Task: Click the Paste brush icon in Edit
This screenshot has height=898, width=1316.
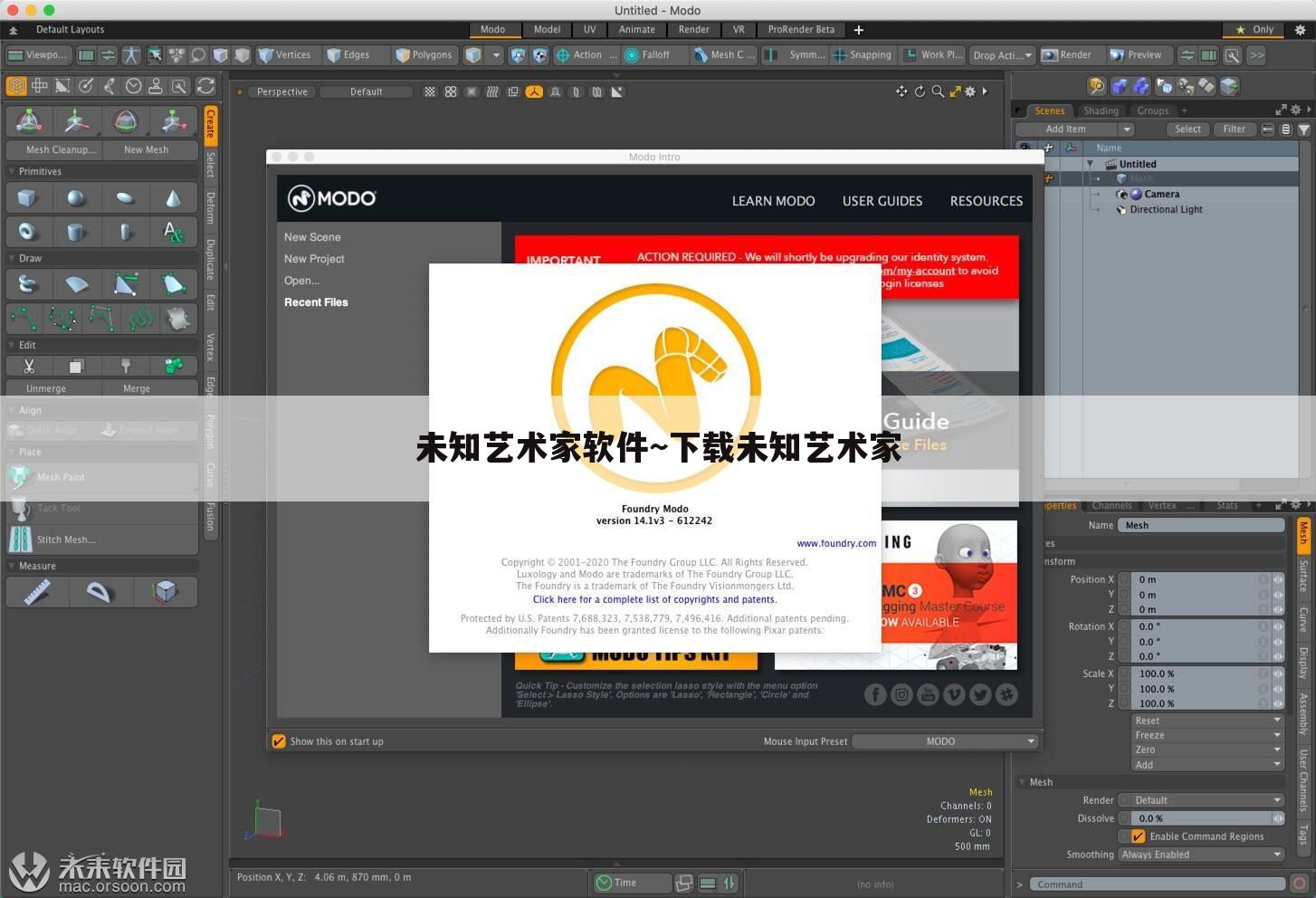Action: click(125, 366)
